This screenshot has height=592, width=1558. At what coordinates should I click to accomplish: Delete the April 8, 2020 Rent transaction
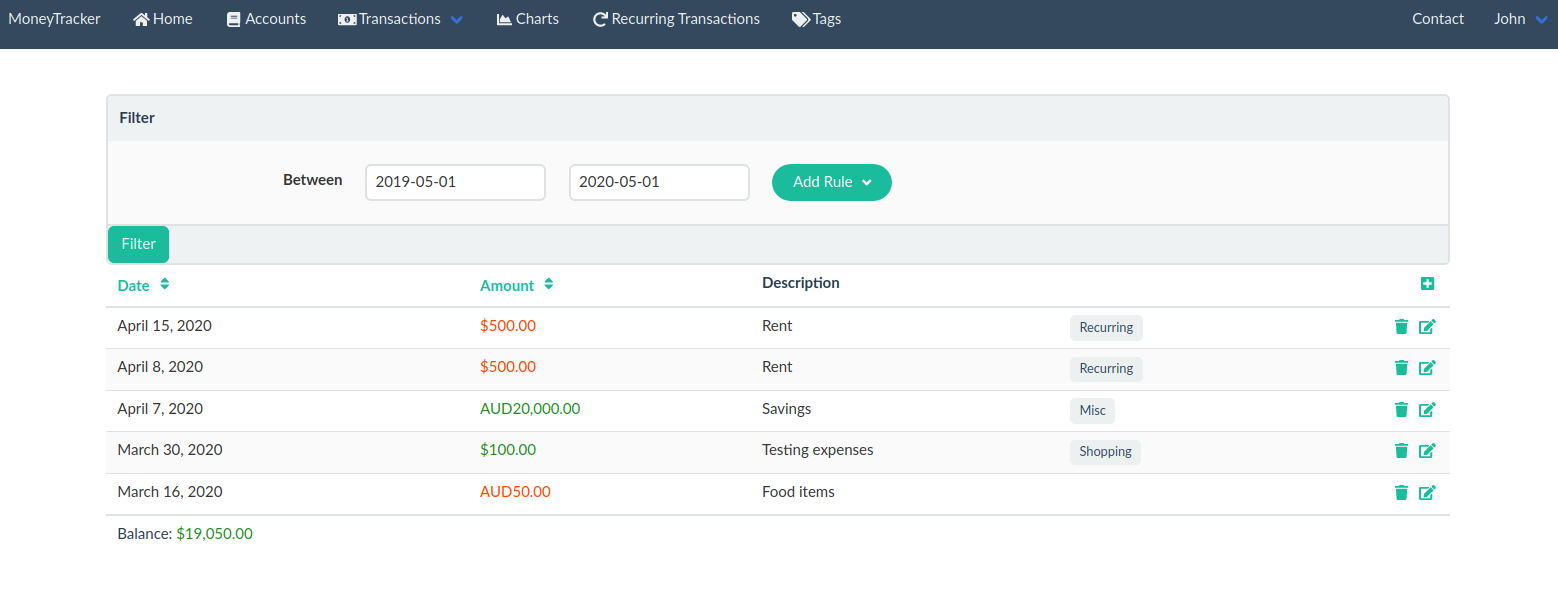point(1401,367)
